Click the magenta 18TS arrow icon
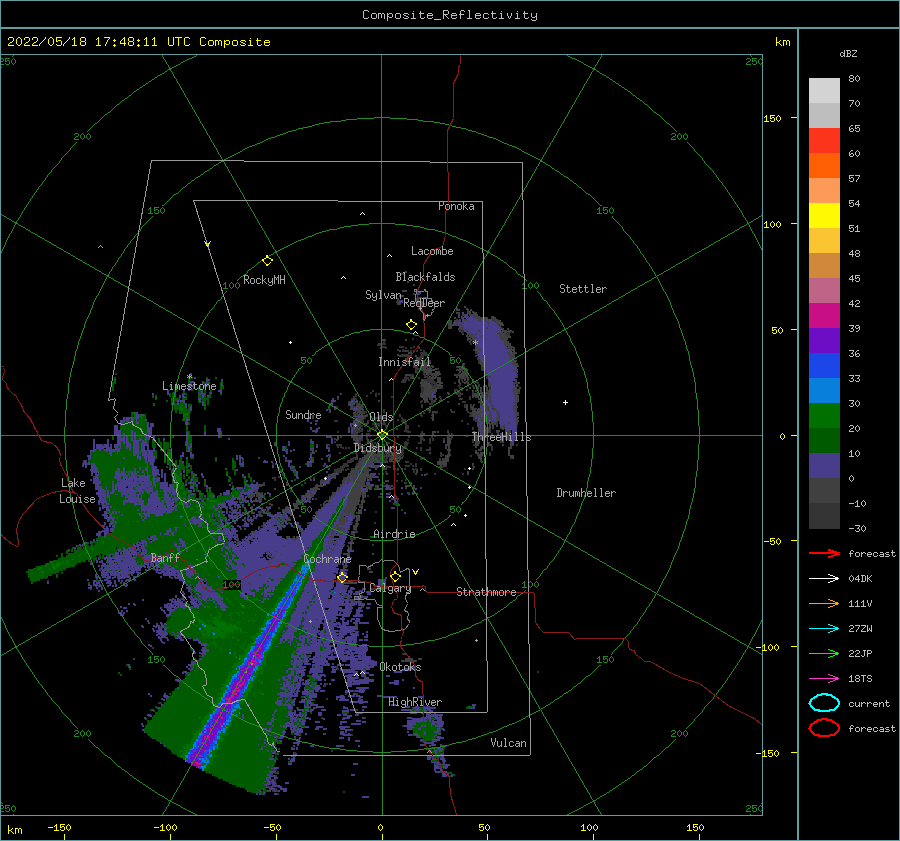Viewport: 900px width, 841px height. (824, 679)
